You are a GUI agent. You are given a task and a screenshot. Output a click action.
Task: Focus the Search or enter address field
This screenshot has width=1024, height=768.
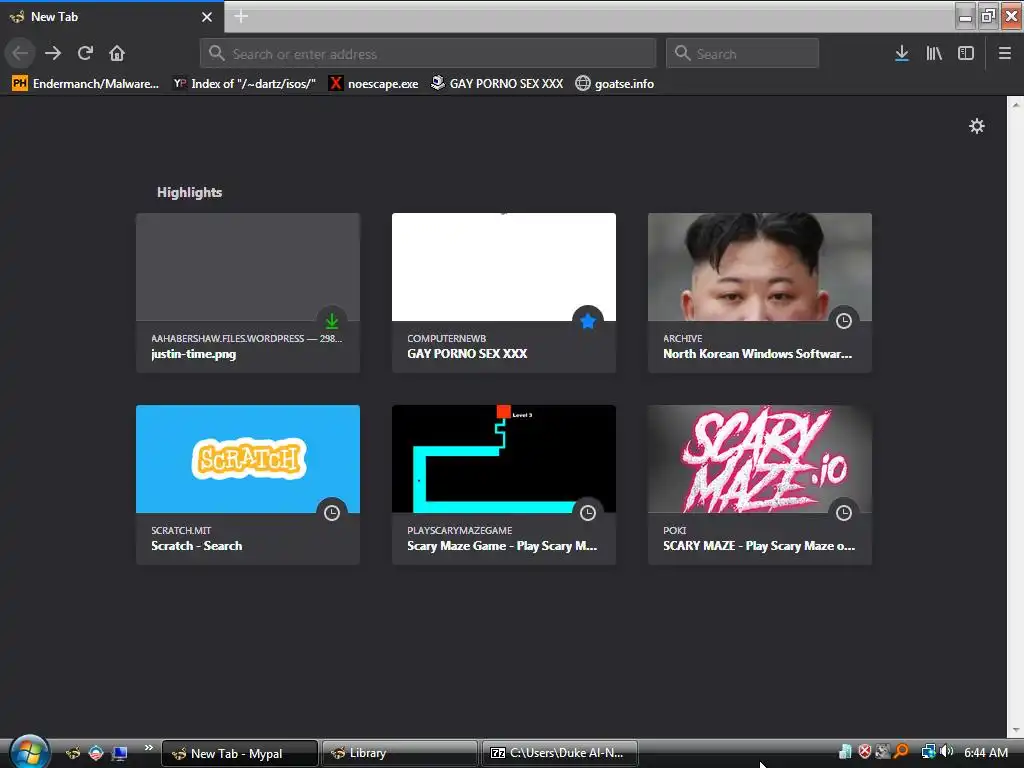pos(428,54)
